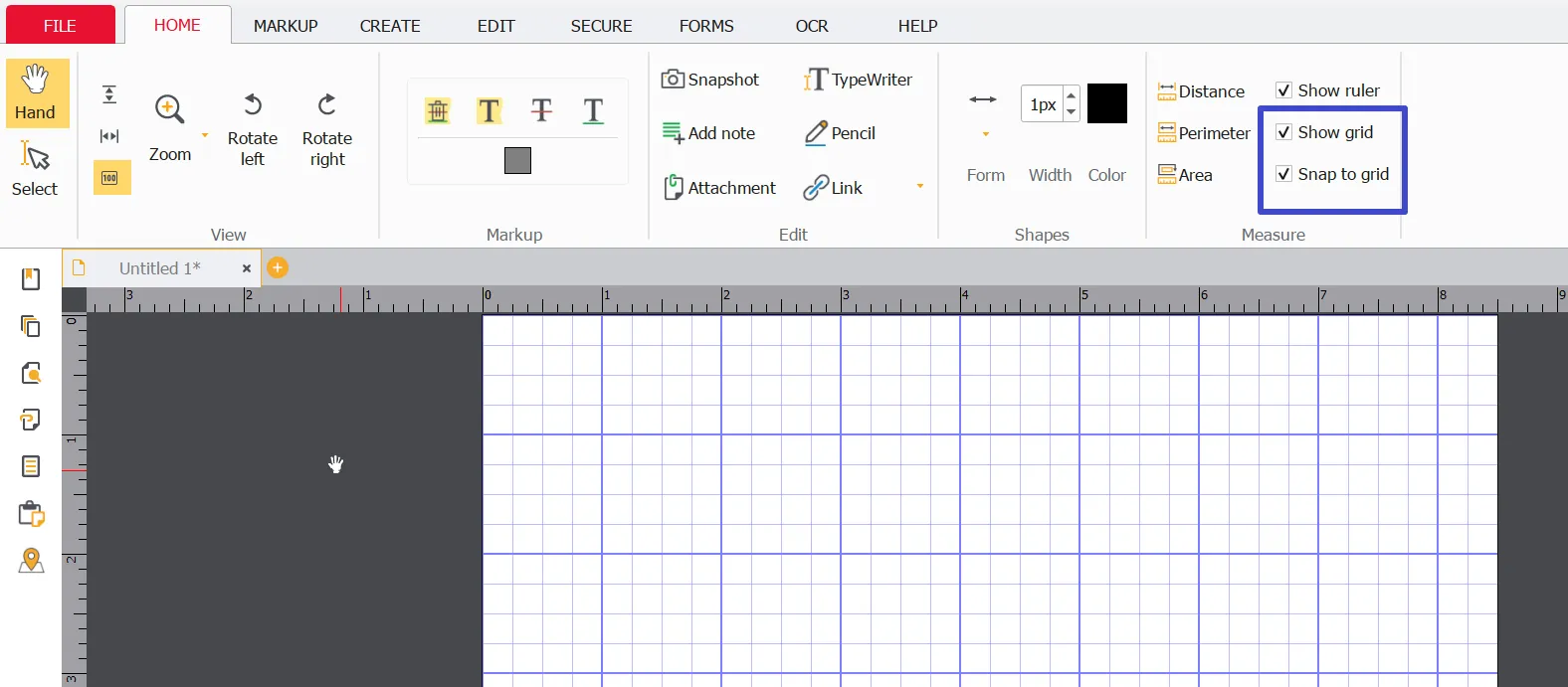Viewport: 1568px width, 687px height.
Task: Switch to the SECURE tab
Action: [602, 26]
